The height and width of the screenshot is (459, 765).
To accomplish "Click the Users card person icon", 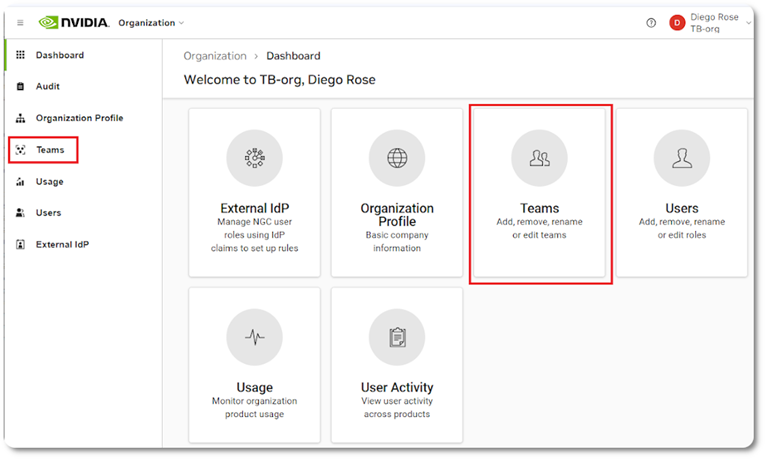I will coord(682,158).
